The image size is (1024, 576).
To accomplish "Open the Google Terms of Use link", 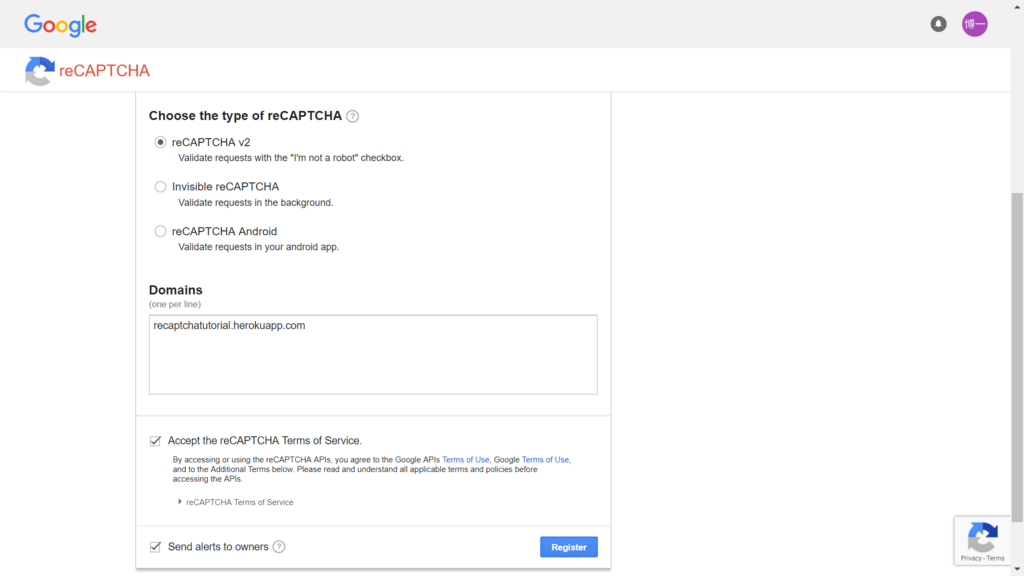I will pos(545,460).
